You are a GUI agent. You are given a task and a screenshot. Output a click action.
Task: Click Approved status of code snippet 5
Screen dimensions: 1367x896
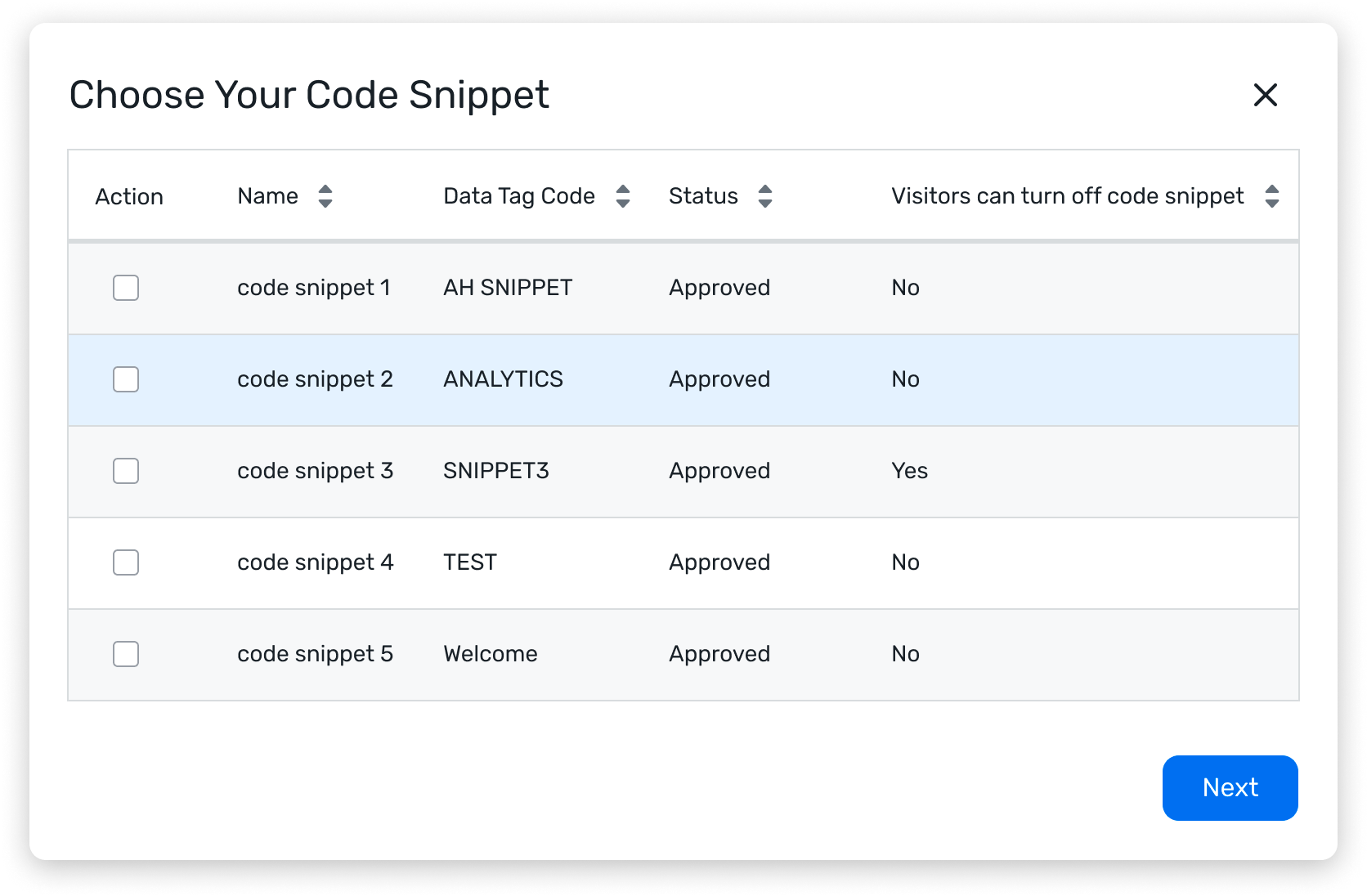click(719, 654)
